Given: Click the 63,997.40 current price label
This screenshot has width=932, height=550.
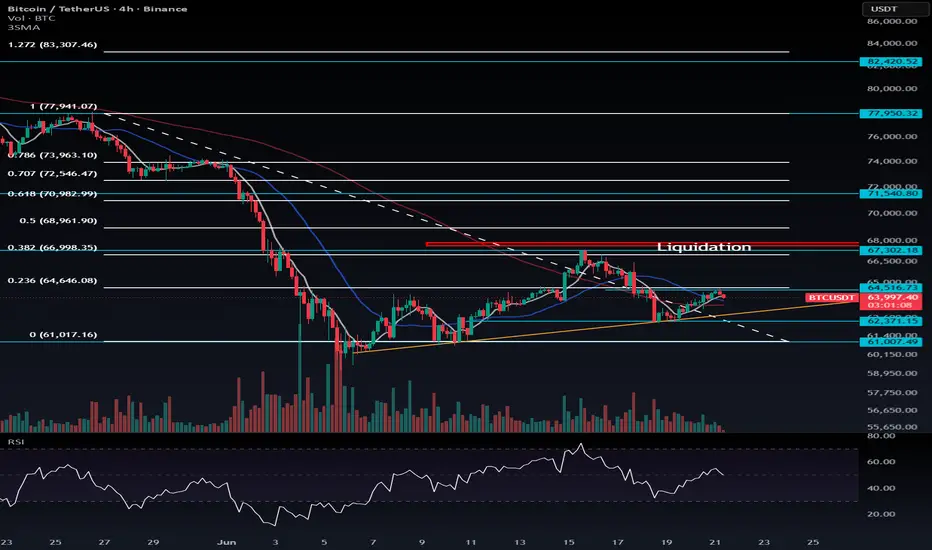Looking at the screenshot, I should (x=893, y=297).
